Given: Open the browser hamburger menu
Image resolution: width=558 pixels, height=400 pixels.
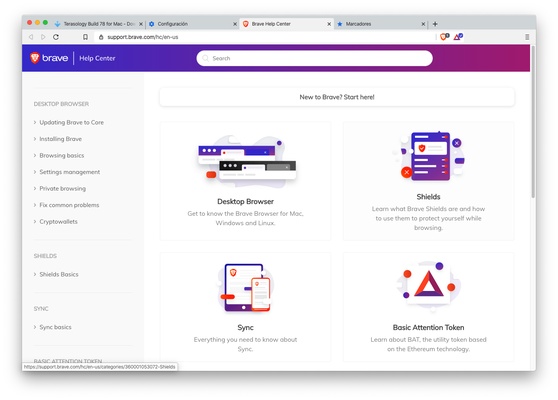Looking at the screenshot, I should point(527,37).
